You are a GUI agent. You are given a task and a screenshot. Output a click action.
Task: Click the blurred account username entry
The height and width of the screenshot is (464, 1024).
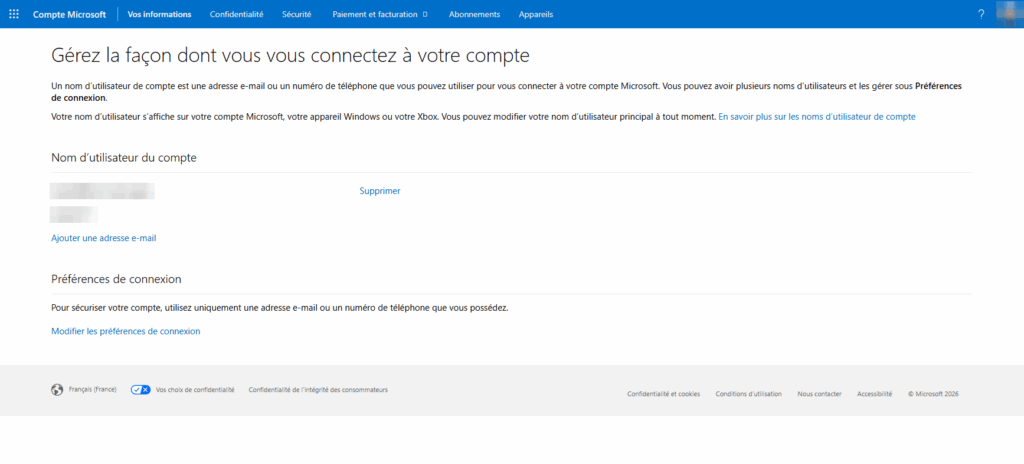click(x=103, y=191)
